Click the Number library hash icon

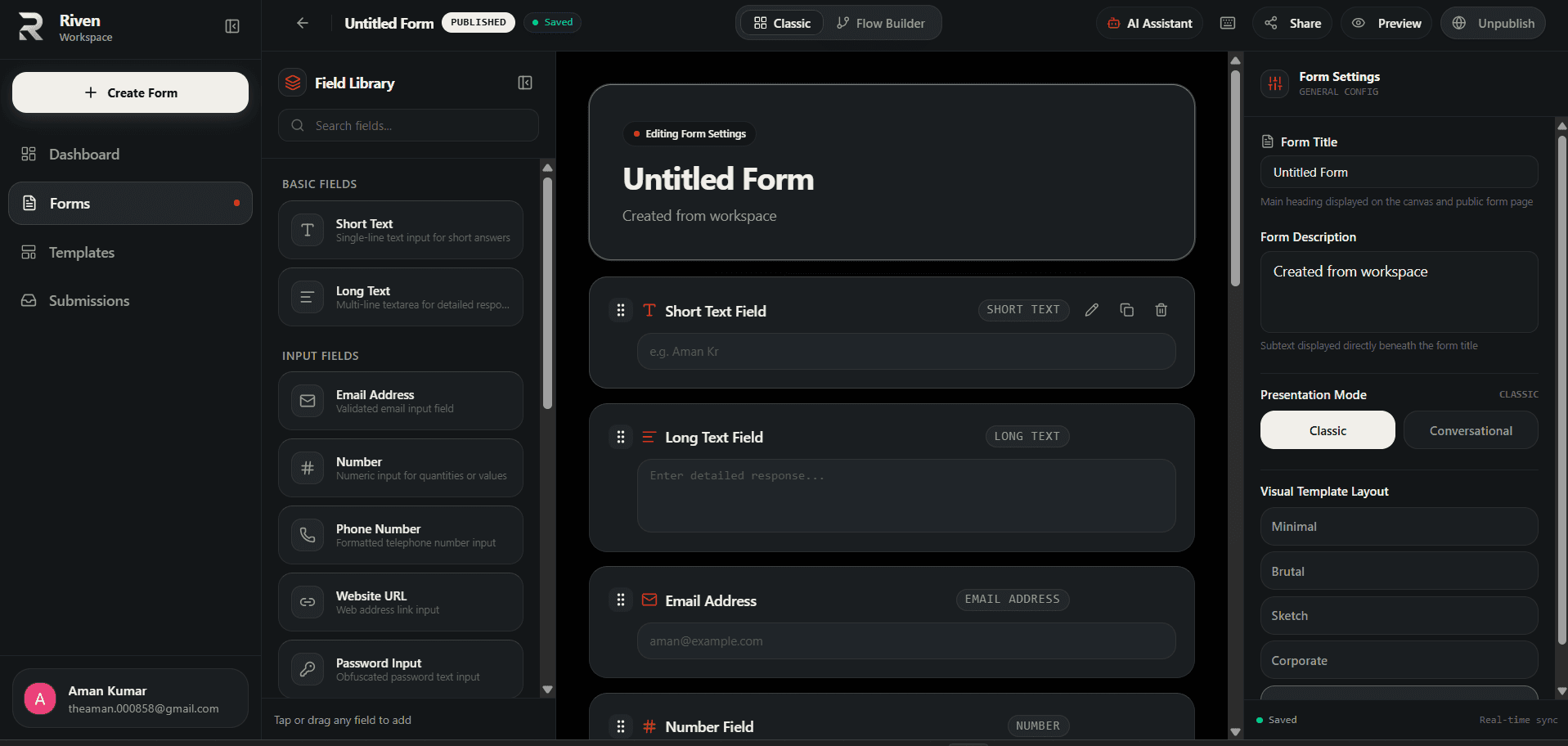click(x=308, y=468)
